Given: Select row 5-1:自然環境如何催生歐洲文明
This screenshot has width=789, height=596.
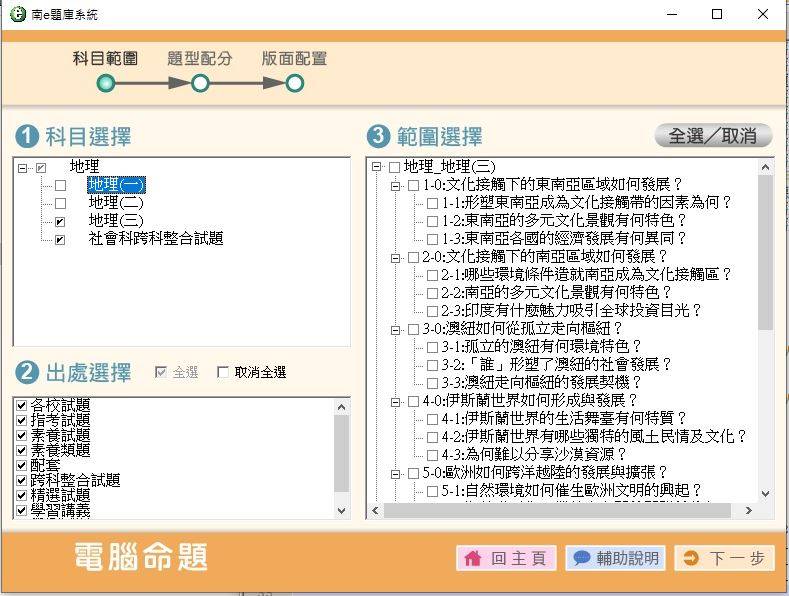Looking at the screenshot, I should pos(572,490).
